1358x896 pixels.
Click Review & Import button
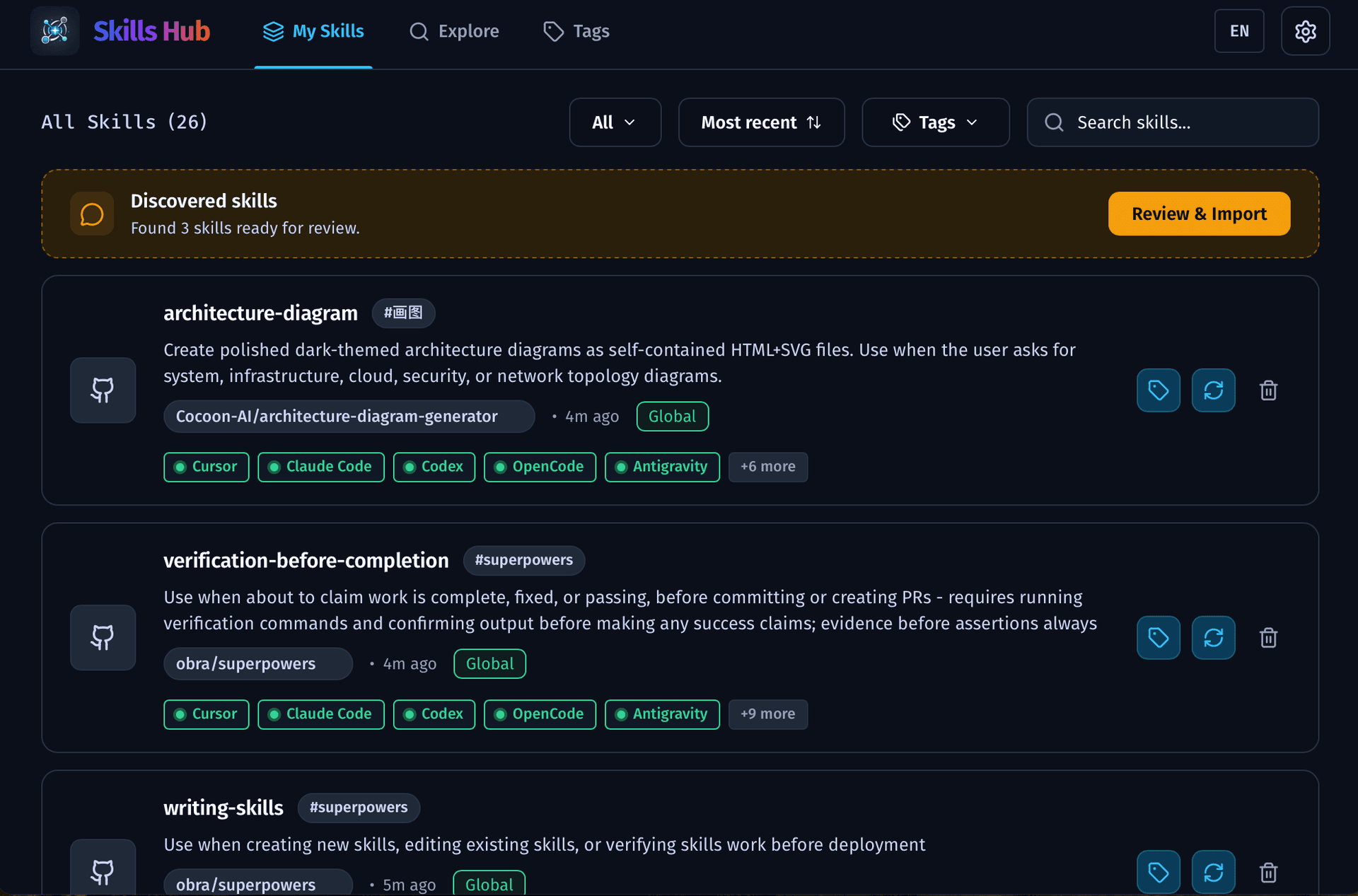pos(1200,214)
